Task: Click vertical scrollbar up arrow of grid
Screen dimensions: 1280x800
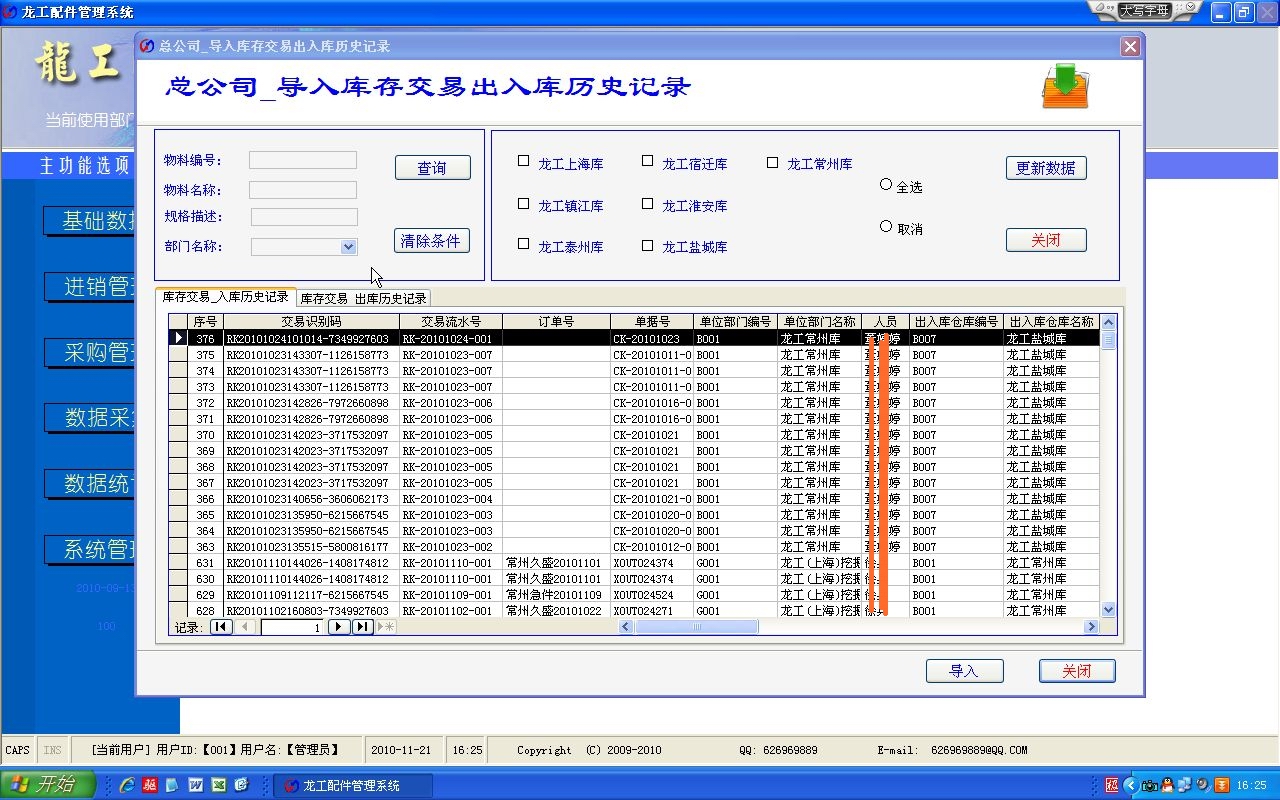Action: point(1108,322)
